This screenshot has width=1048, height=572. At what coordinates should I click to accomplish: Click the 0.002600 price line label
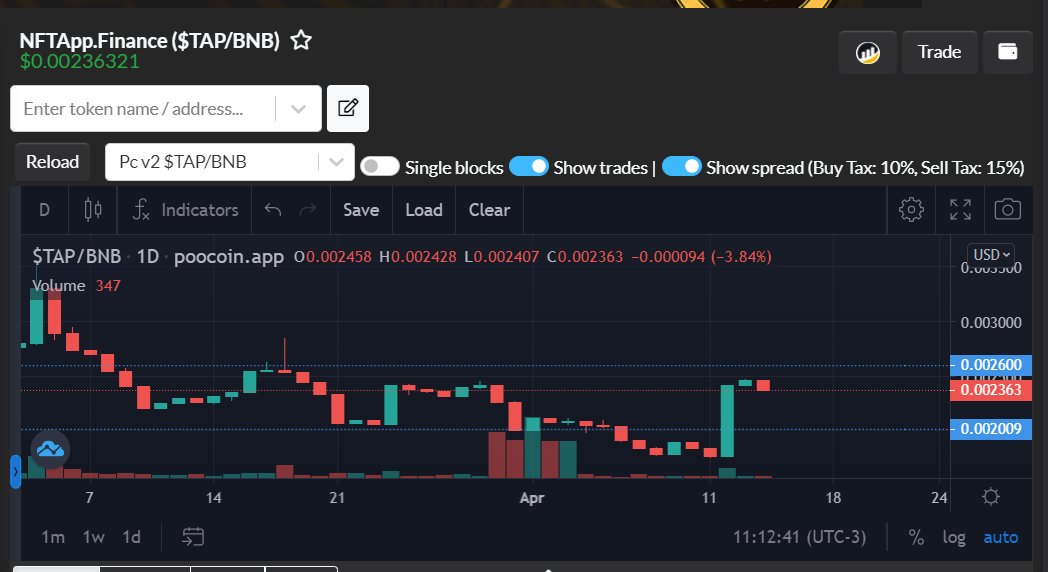click(x=991, y=365)
